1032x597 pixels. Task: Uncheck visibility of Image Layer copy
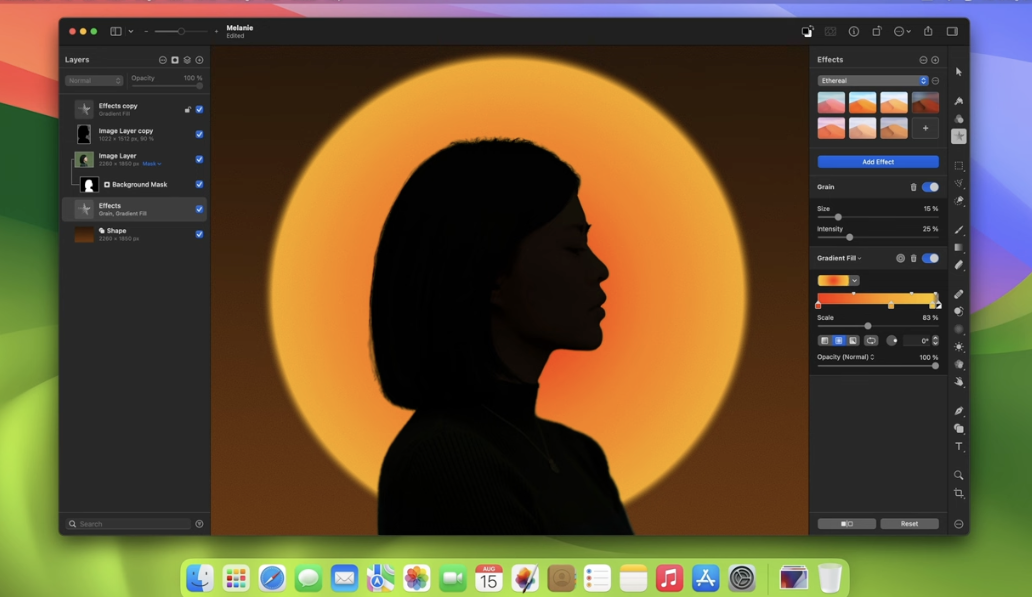[x=199, y=134]
